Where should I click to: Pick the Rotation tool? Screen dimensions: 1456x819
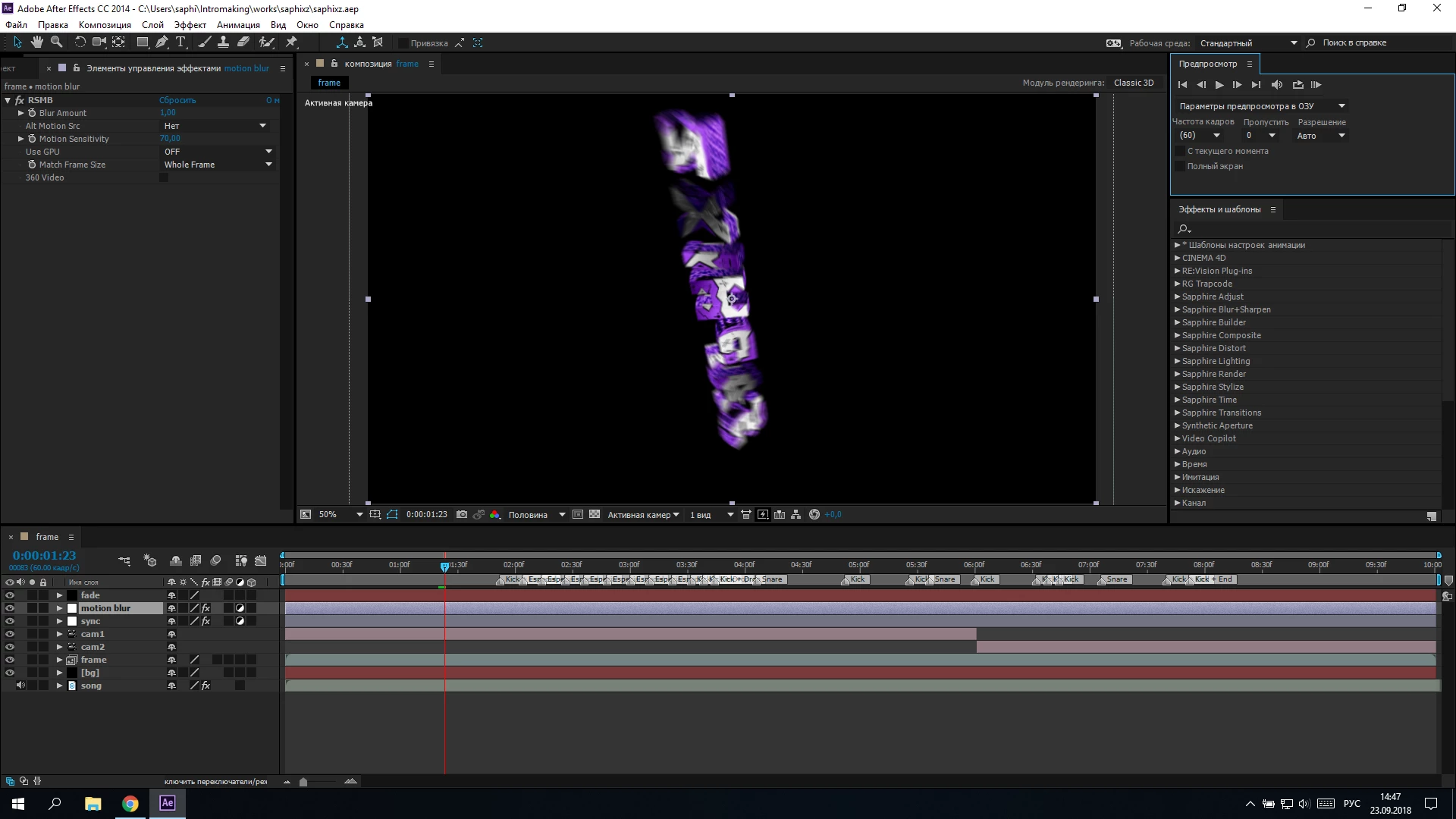pos(80,42)
